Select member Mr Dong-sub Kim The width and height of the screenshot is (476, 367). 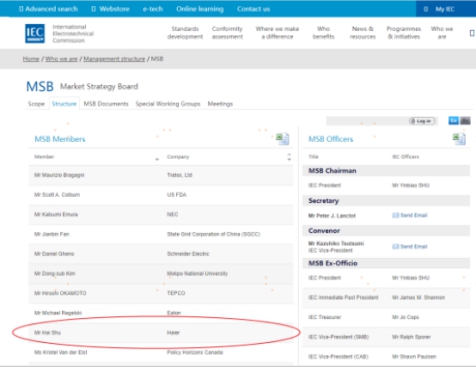(55, 273)
